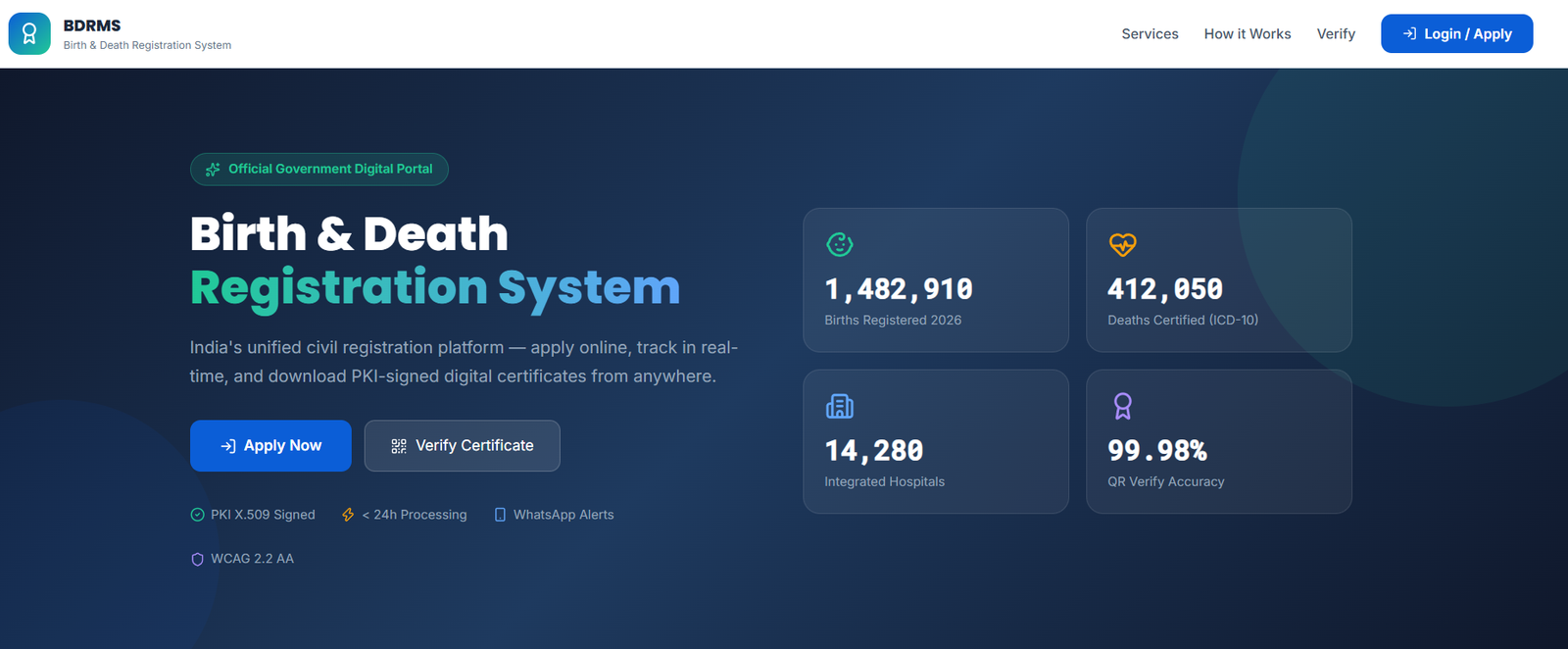The image size is (1568, 649).
Task: Click the India's unified civil registration paragraph
Action: click(x=464, y=362)
